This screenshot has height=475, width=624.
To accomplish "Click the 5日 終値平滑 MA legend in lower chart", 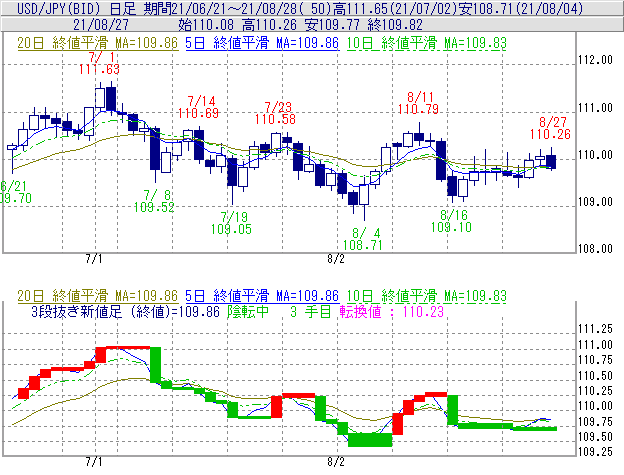I will click(x=262, y=296).
